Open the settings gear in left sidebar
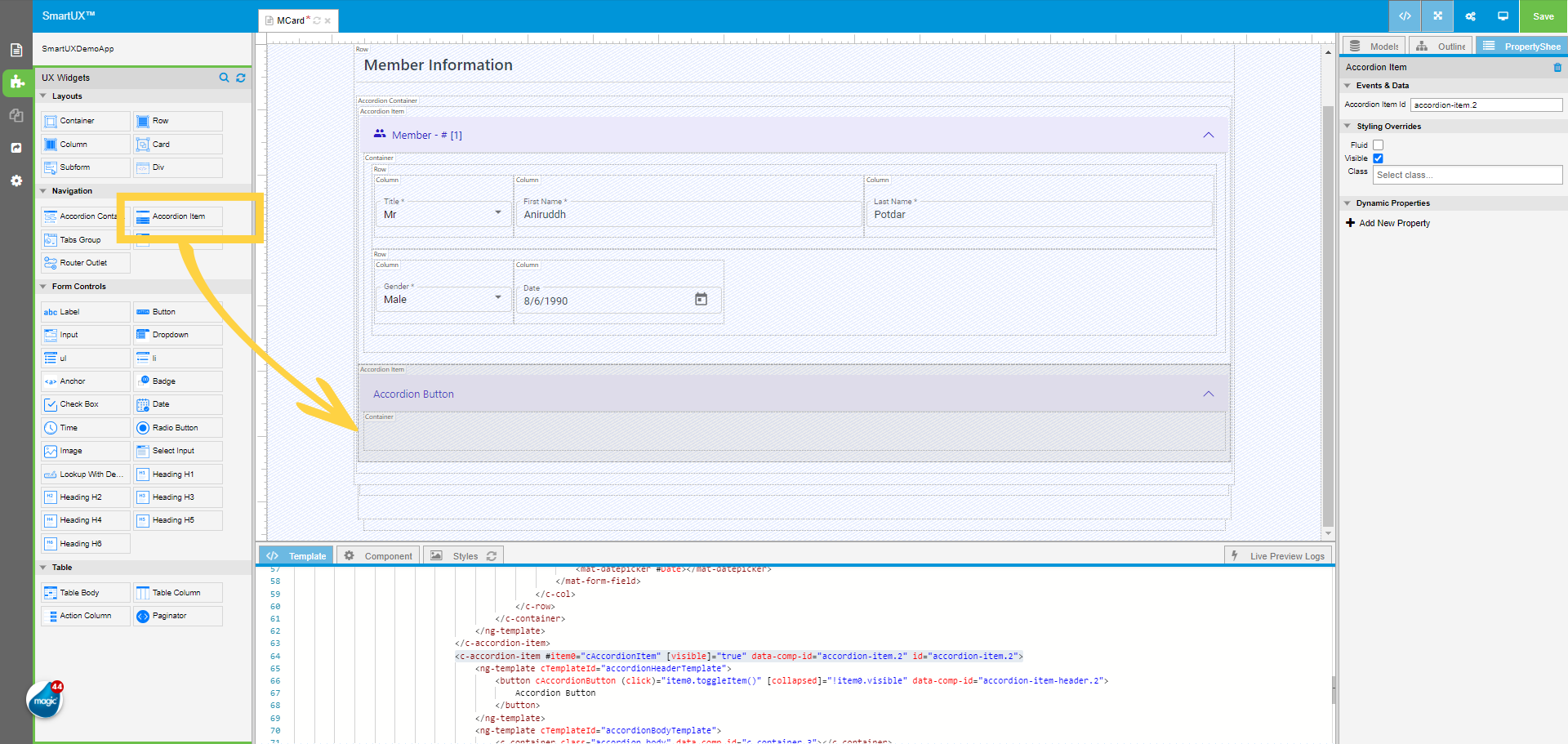Screen dimensions: 1568x744 pos(16,180)
